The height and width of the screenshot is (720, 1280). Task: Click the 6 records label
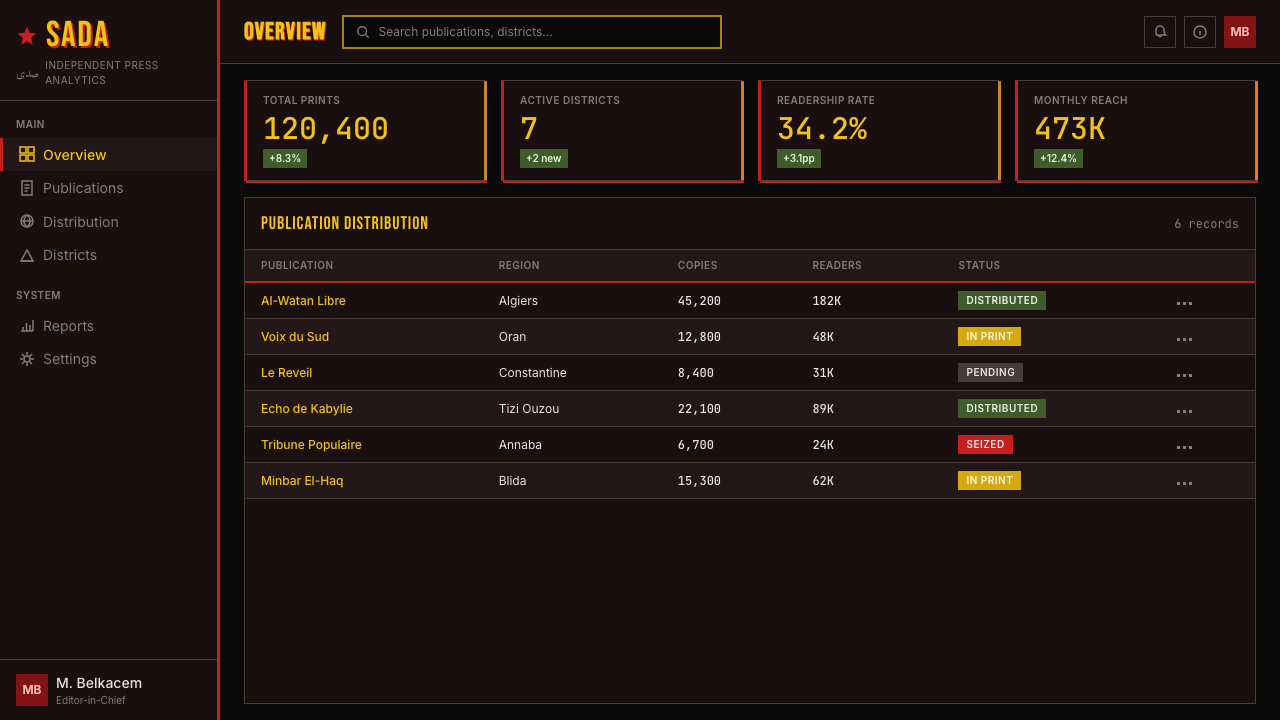coord(1206,224)
